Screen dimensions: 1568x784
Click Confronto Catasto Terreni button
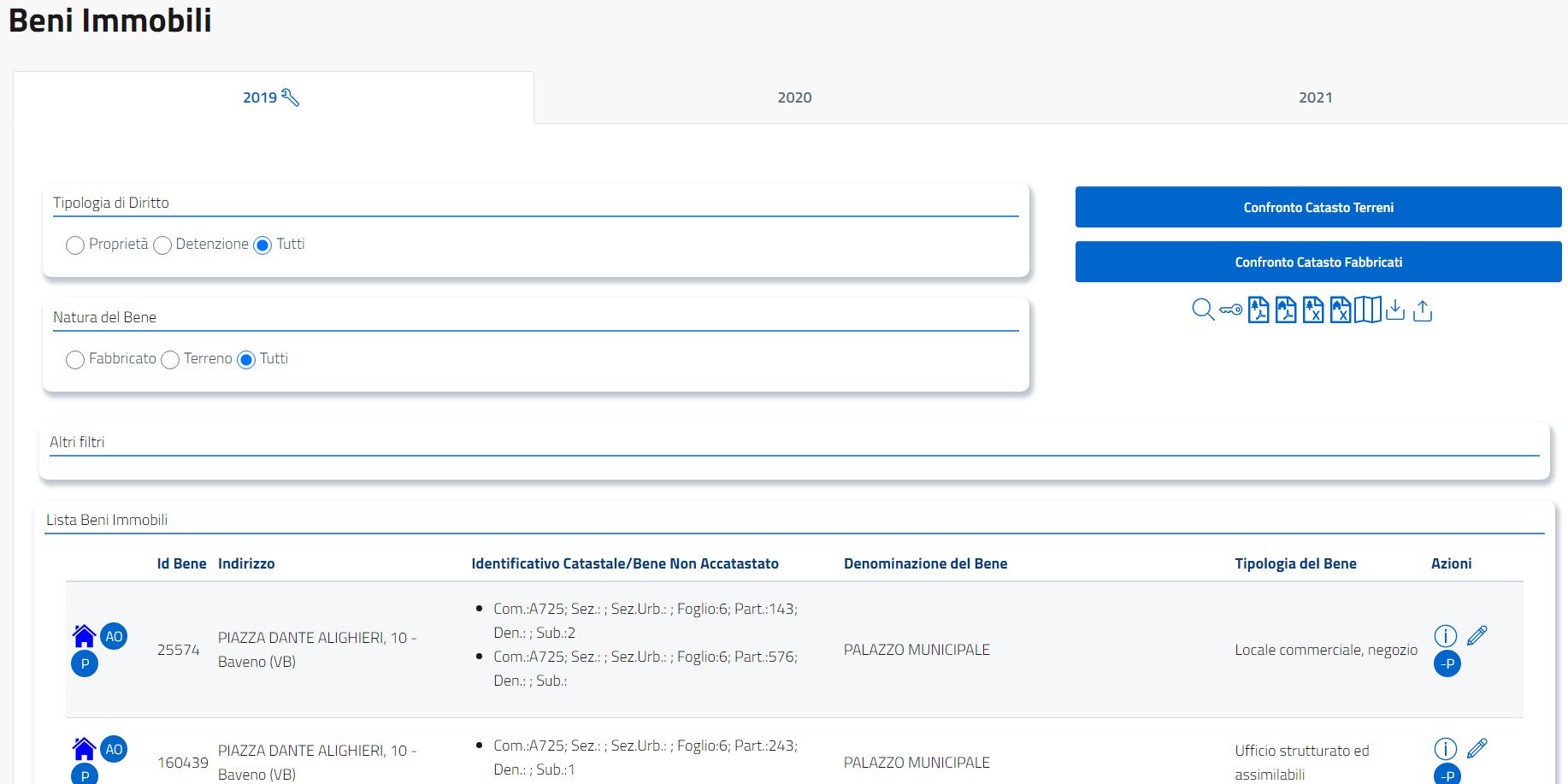point(1318,207)
